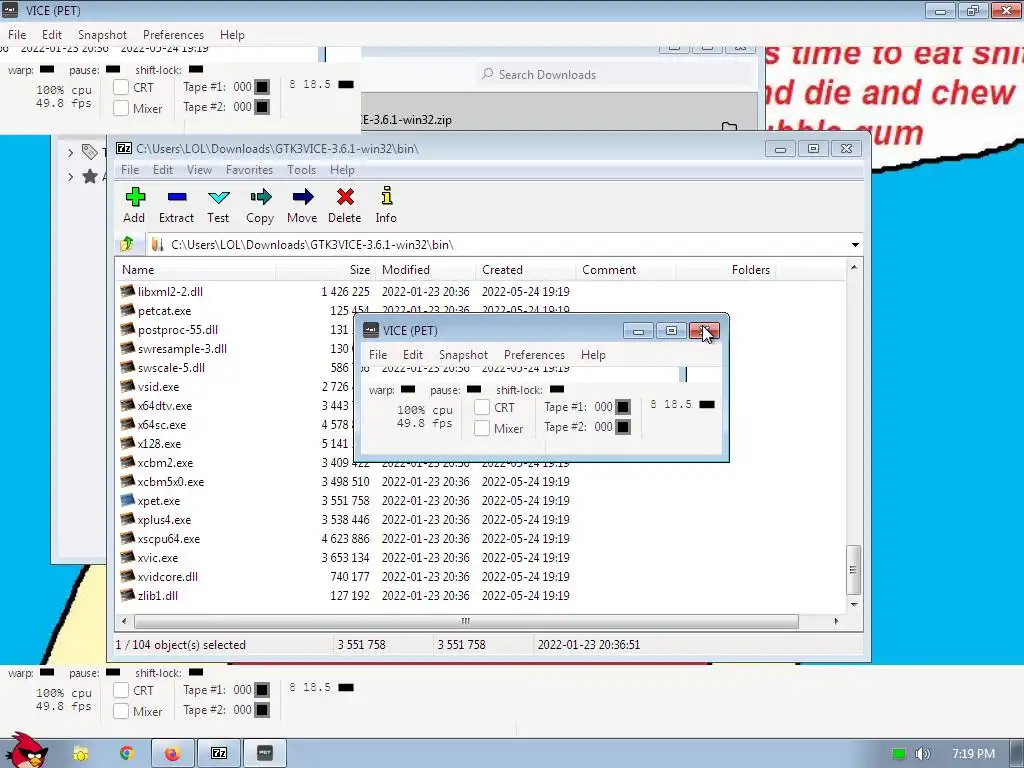The width and height of the screenshot is (1024, 768).
Task: Expand the tag tree item in Explorer
Action: [x=71, y=152]
